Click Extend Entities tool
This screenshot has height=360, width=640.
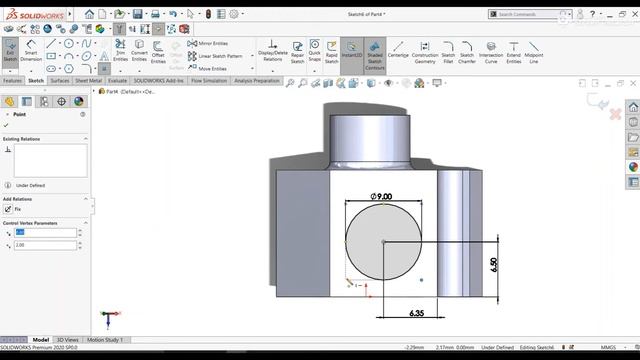click(x=514, y=52)
